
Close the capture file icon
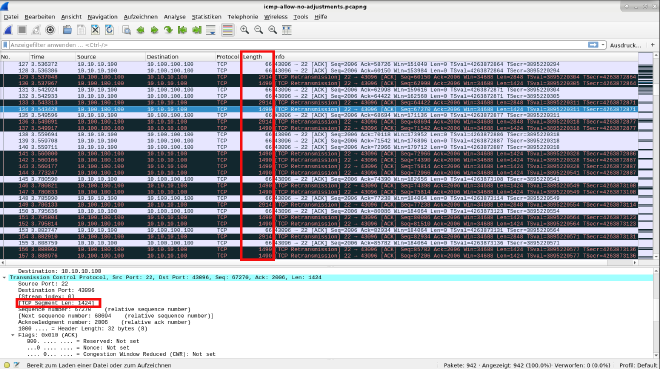click(95, 30)
